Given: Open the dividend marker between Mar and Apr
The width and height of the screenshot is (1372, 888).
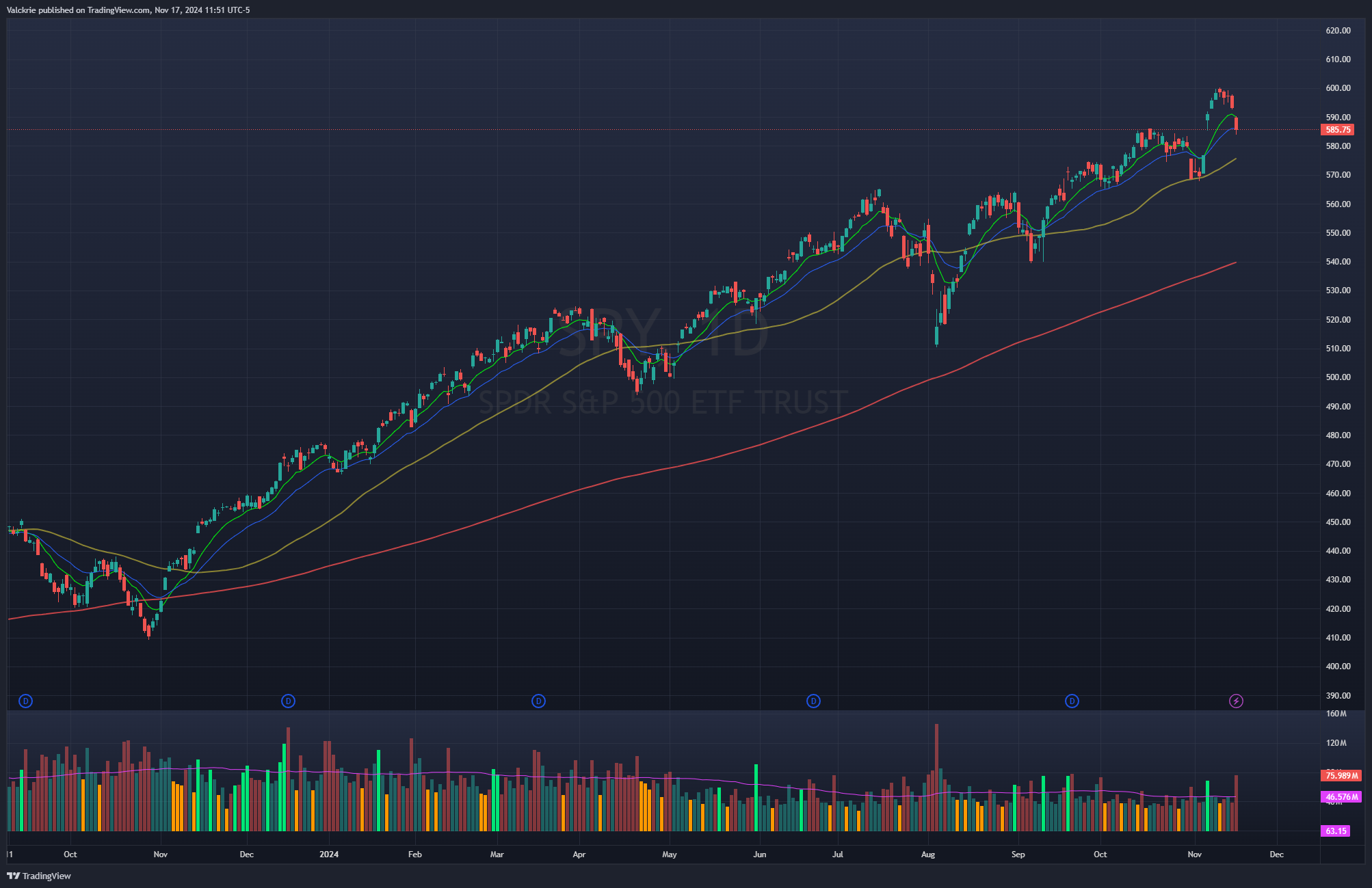Looking at the screenshot, I should 538,701.
